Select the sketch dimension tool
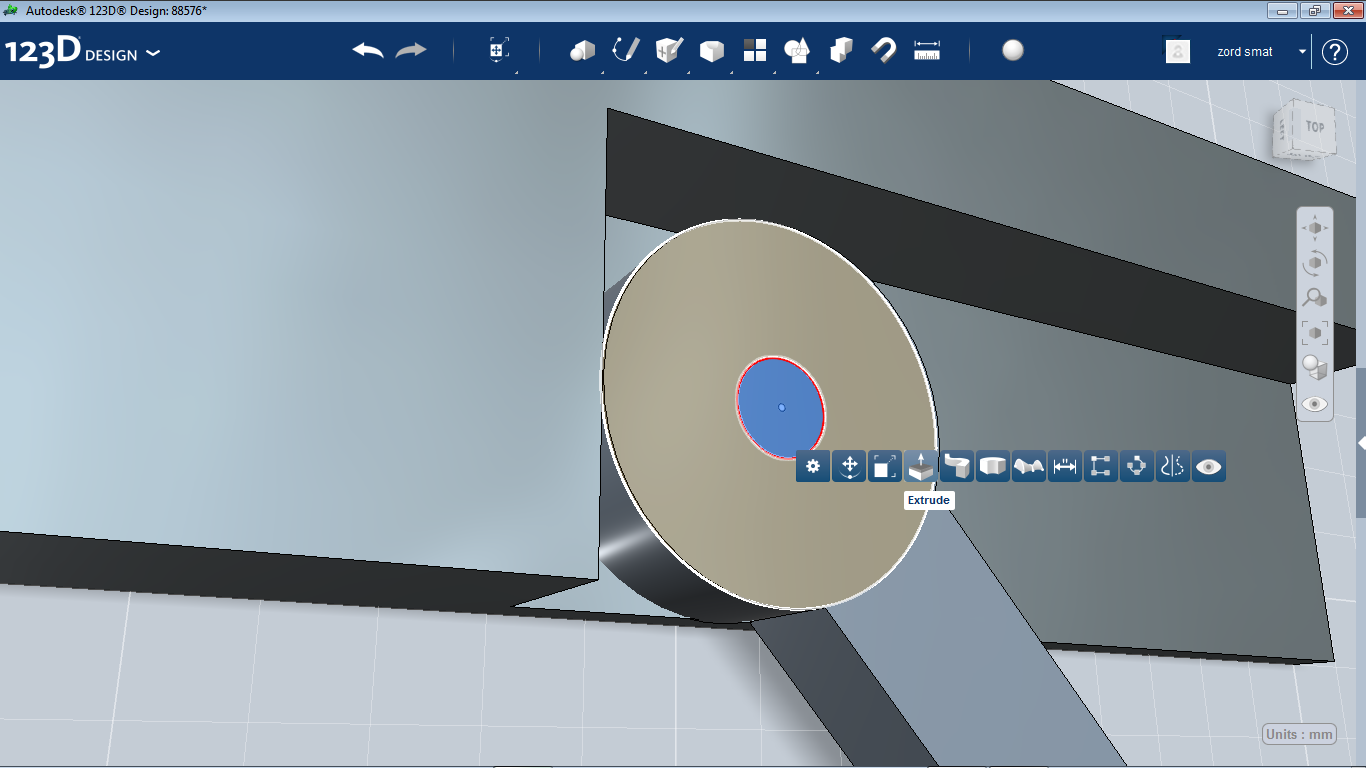1366x768 pixels. point(1065,466)
